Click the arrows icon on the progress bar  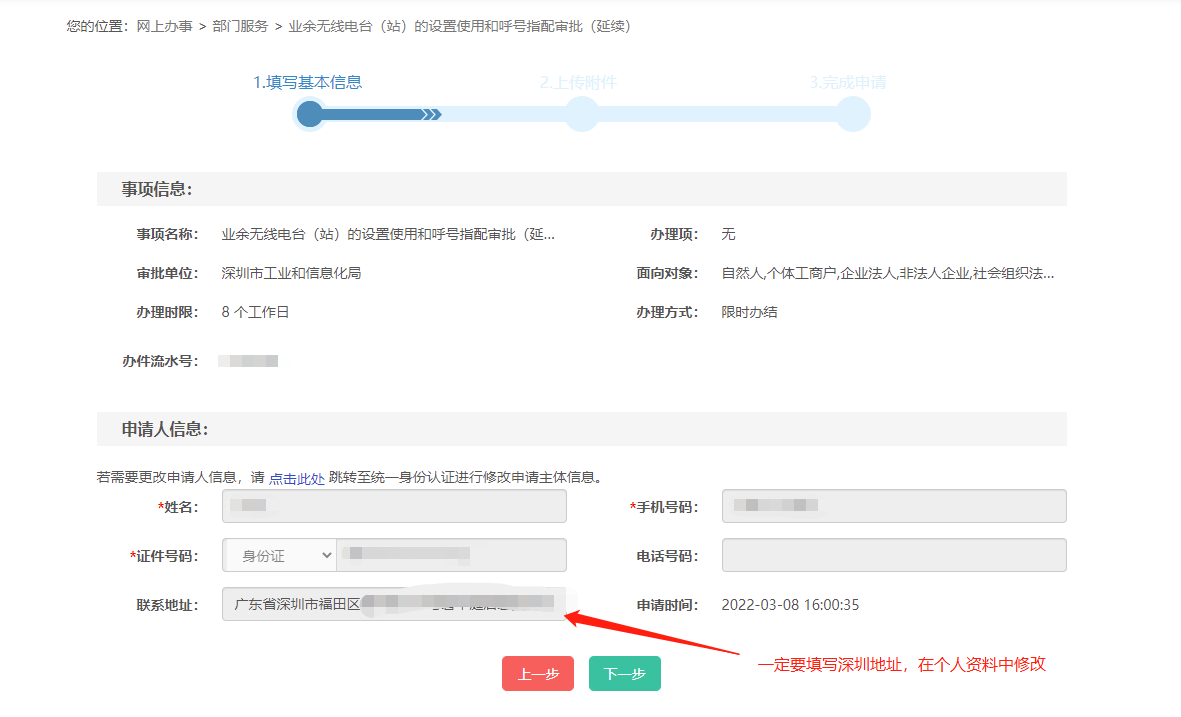click(433, 114)
